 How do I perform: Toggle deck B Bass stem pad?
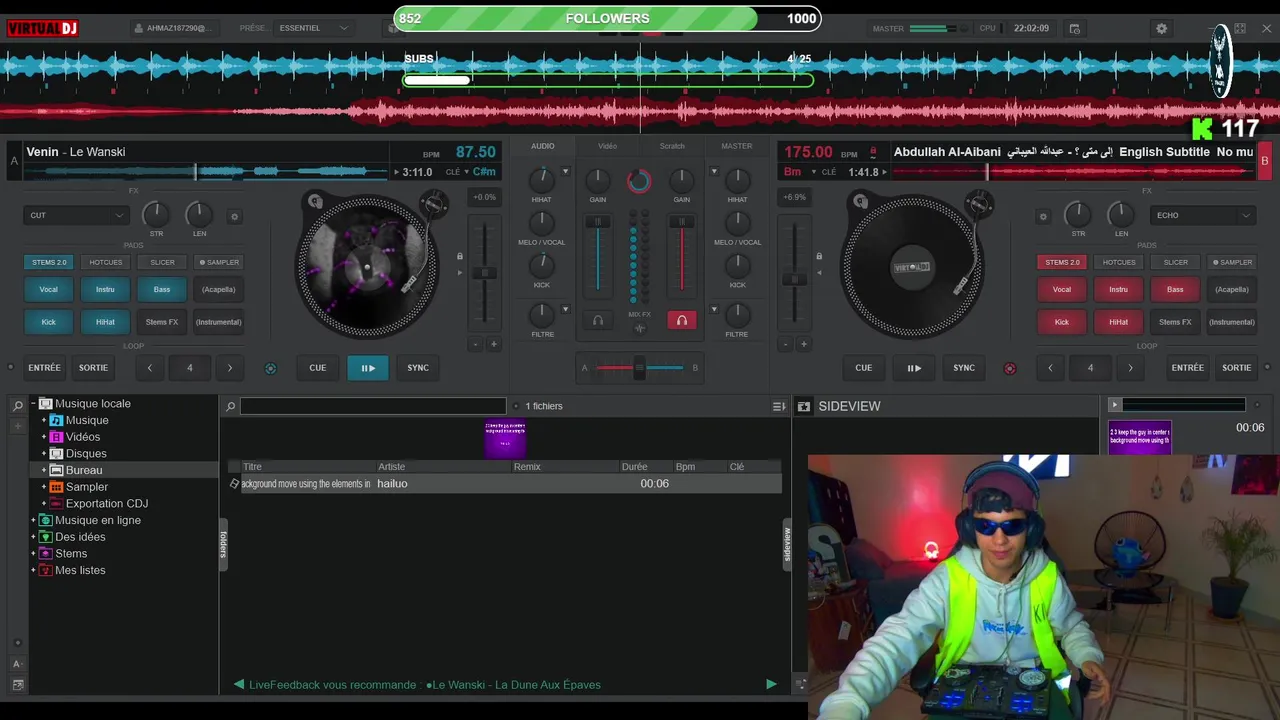point(1175,289)
